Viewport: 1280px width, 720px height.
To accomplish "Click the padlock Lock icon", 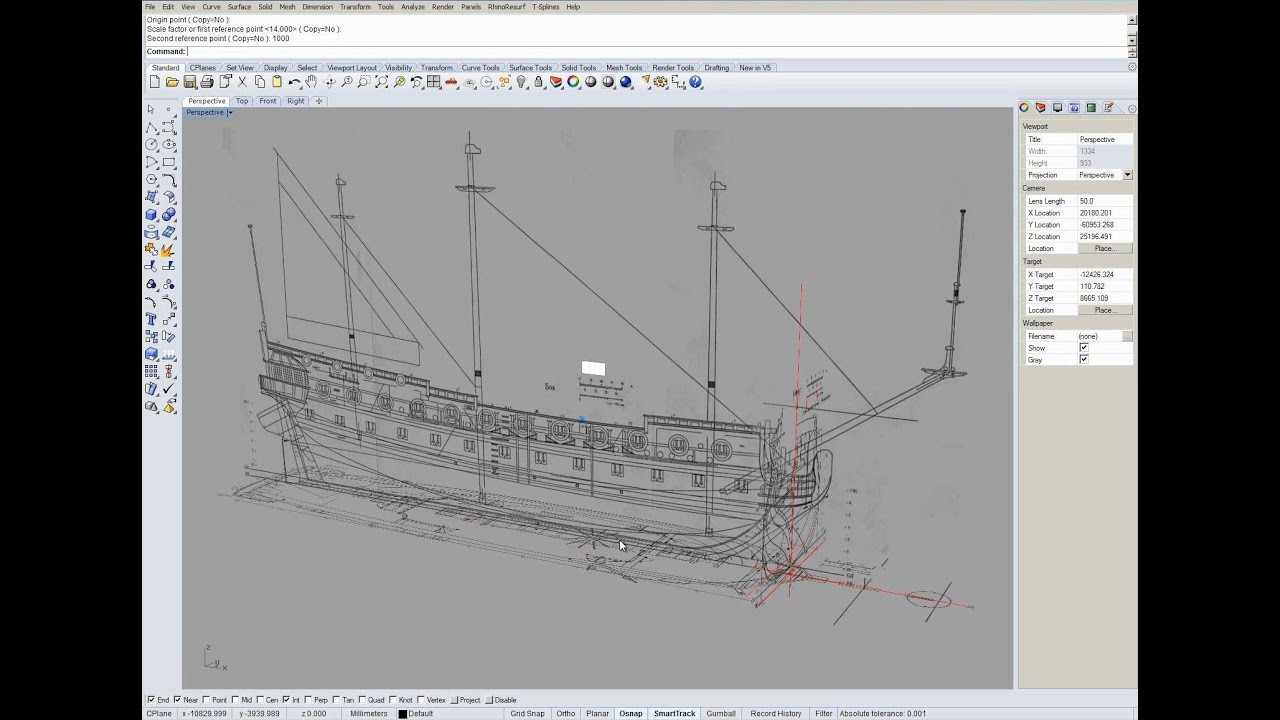I will point(539,82).
